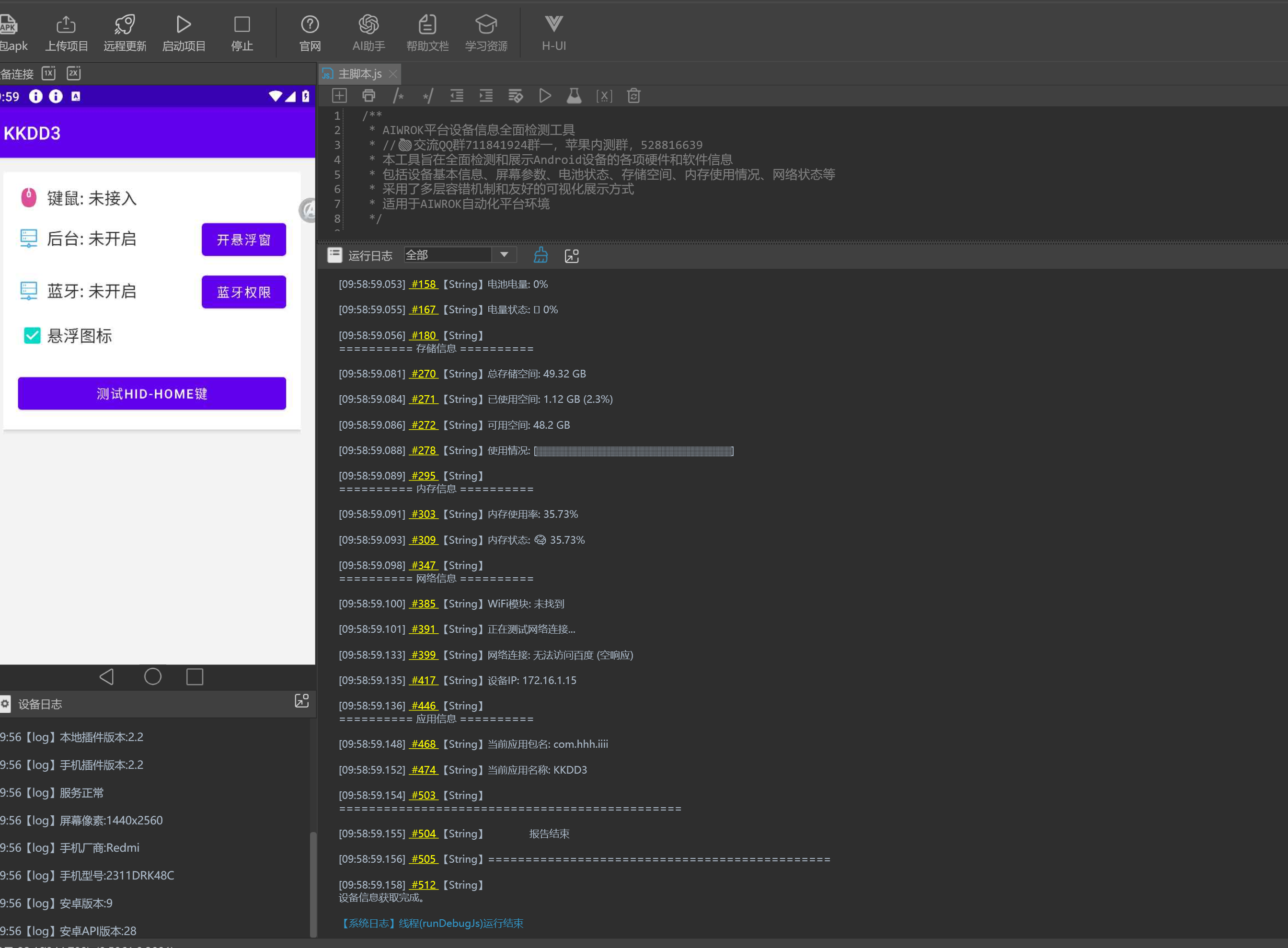This screenshot has height=948, width=1288.
Task: Clear run log with broom icon
Action: [x=540, y=255]
